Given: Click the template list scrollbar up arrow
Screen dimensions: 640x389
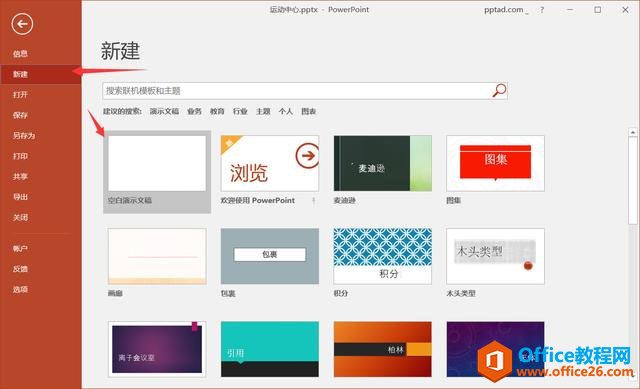Looking at the screenshot, I should pos(633,132).
